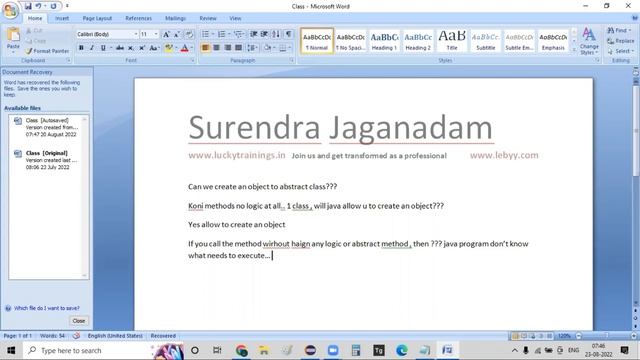Open the font size 11 dropdown
640x360 pixels.
[x=156, y=34]
